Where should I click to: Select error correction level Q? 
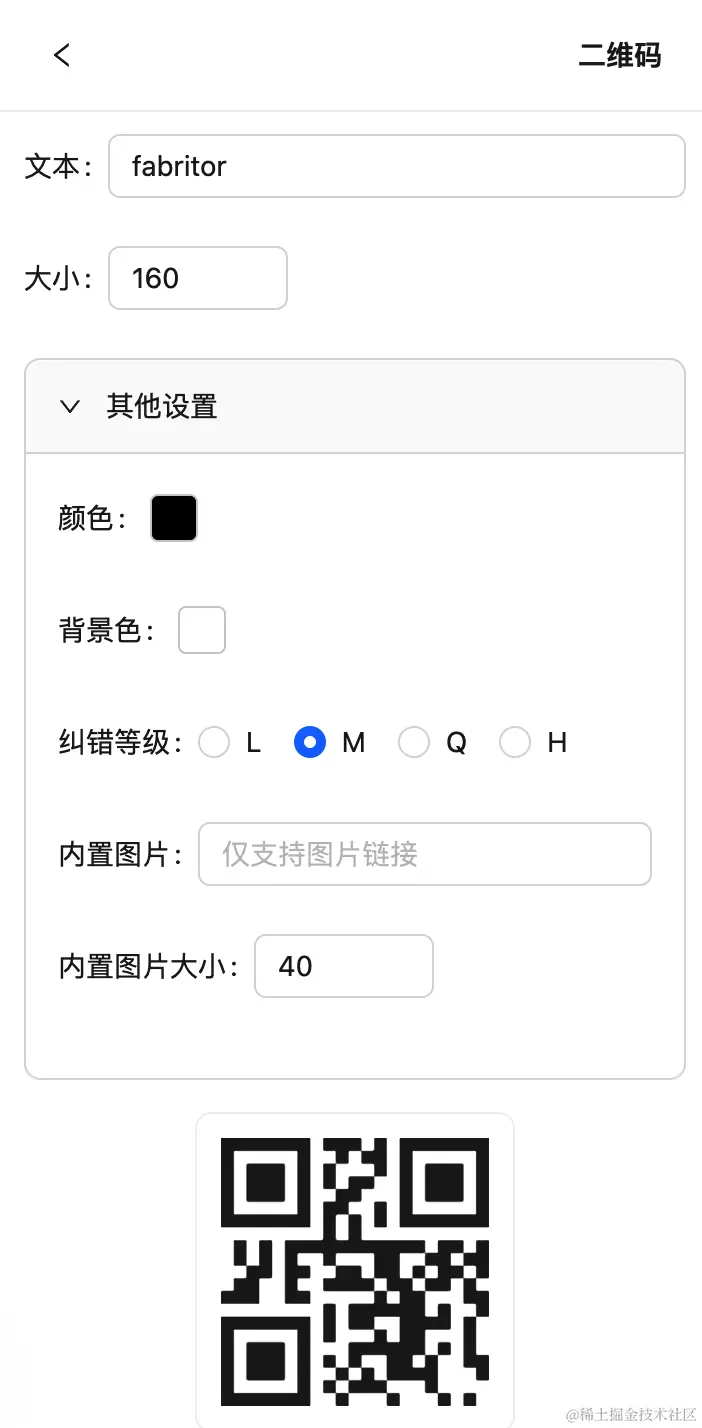tap(414, 742)
